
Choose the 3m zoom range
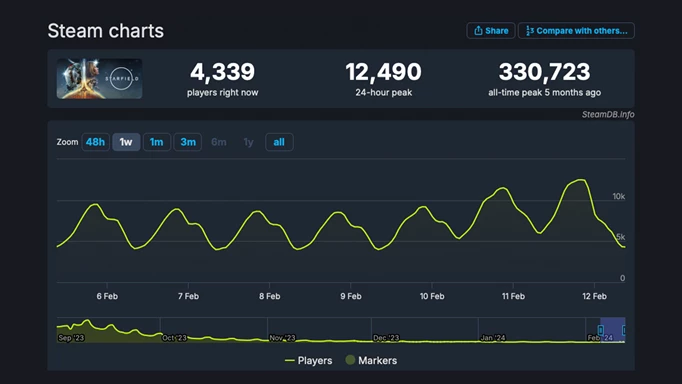pyautogui.click(x=187, y=142)
